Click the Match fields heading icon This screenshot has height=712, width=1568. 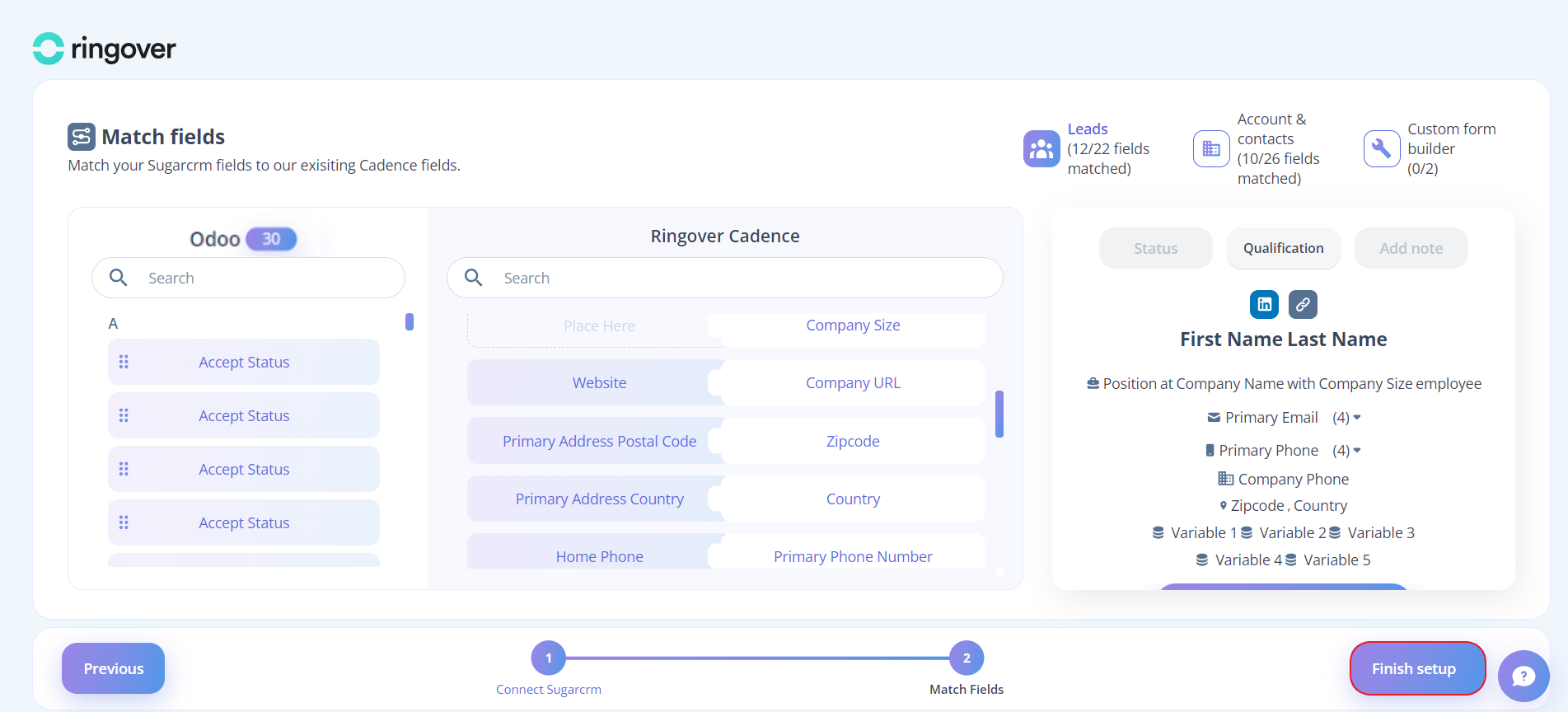82,137
